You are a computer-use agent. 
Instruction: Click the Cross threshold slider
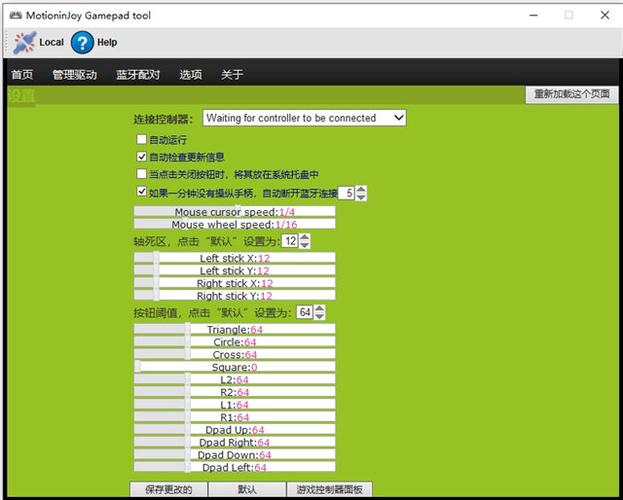tap(234, 354)
